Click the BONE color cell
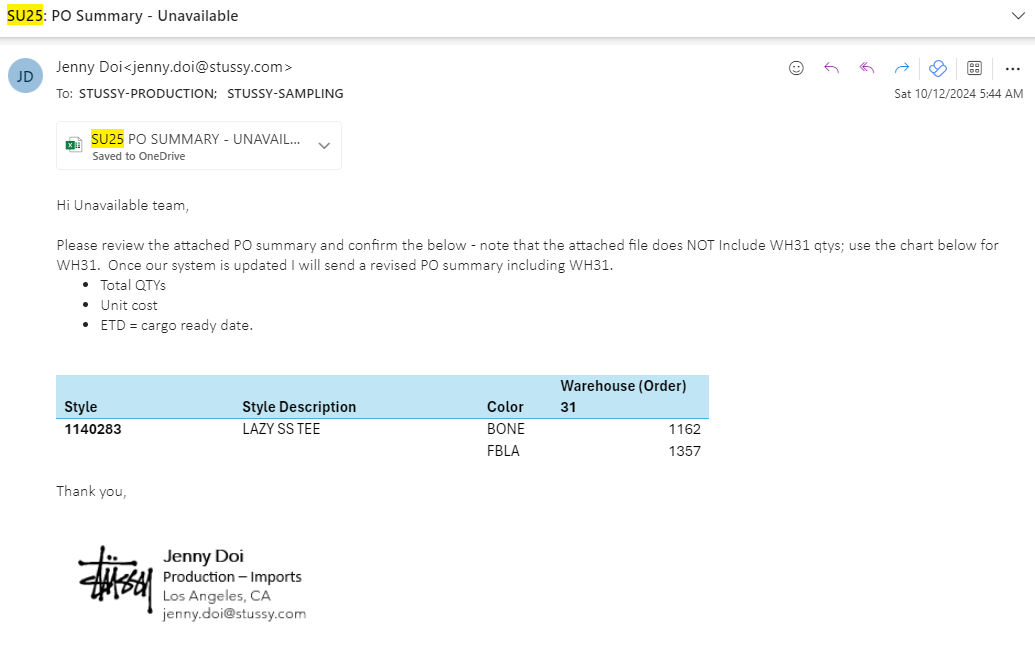 coord(506,429)
